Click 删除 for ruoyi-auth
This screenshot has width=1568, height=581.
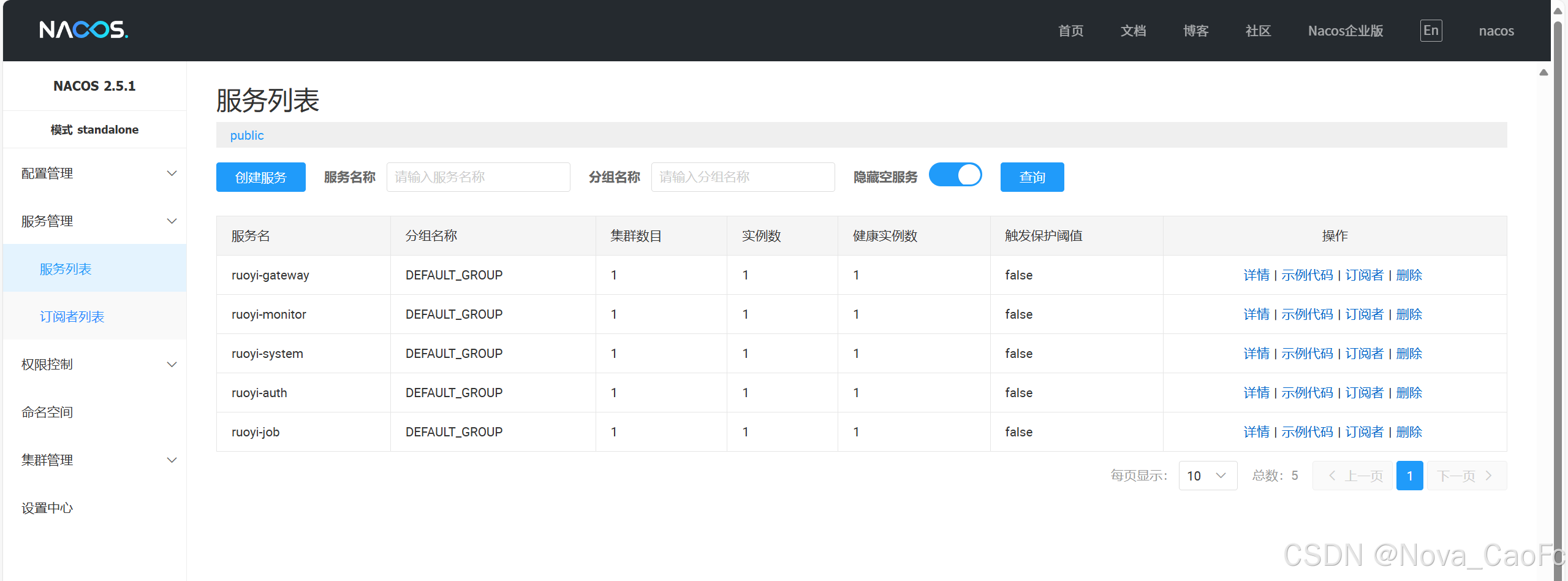click(x=1409, y=393)
